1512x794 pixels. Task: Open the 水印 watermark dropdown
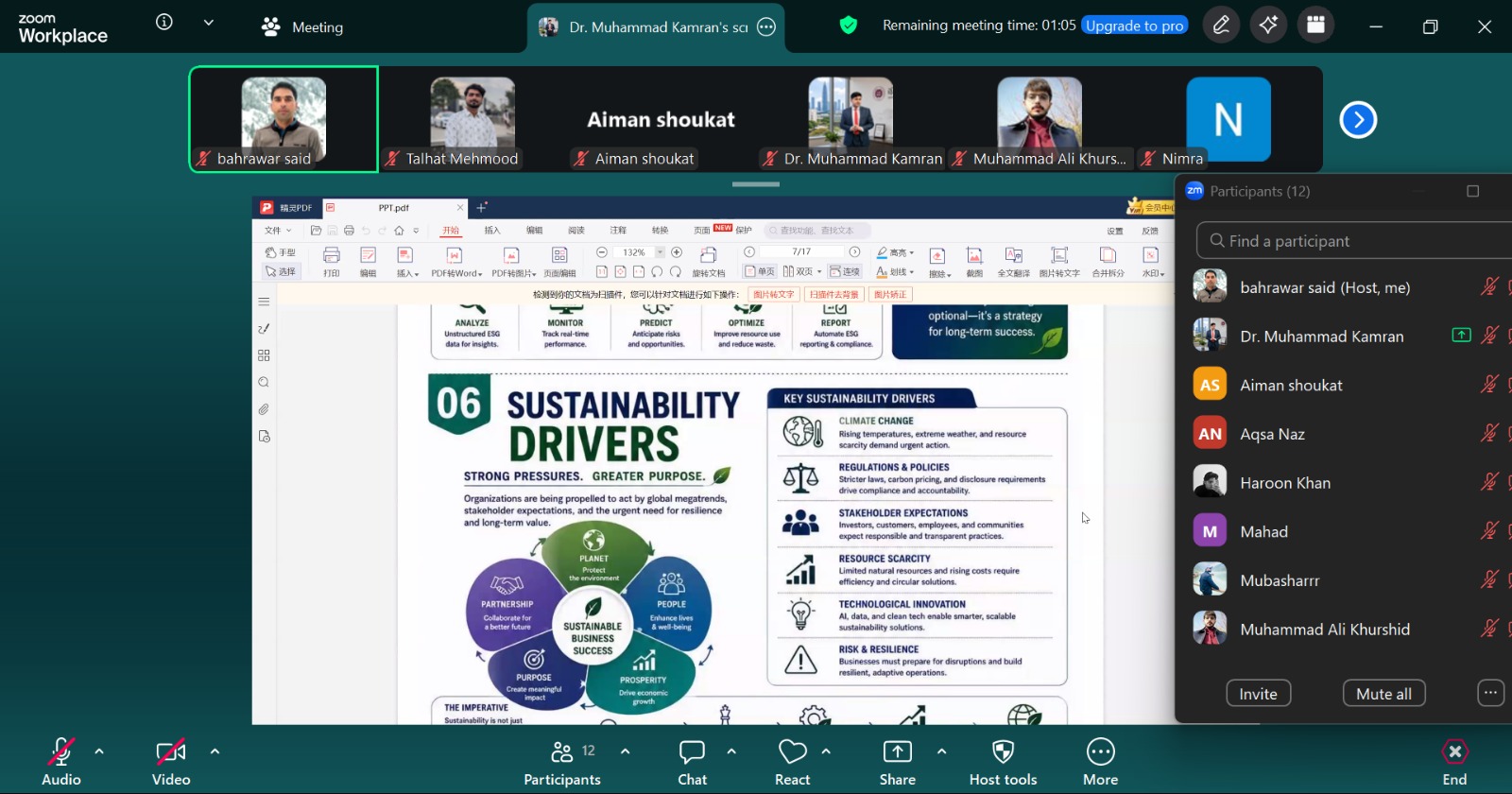click(1152, 261)
